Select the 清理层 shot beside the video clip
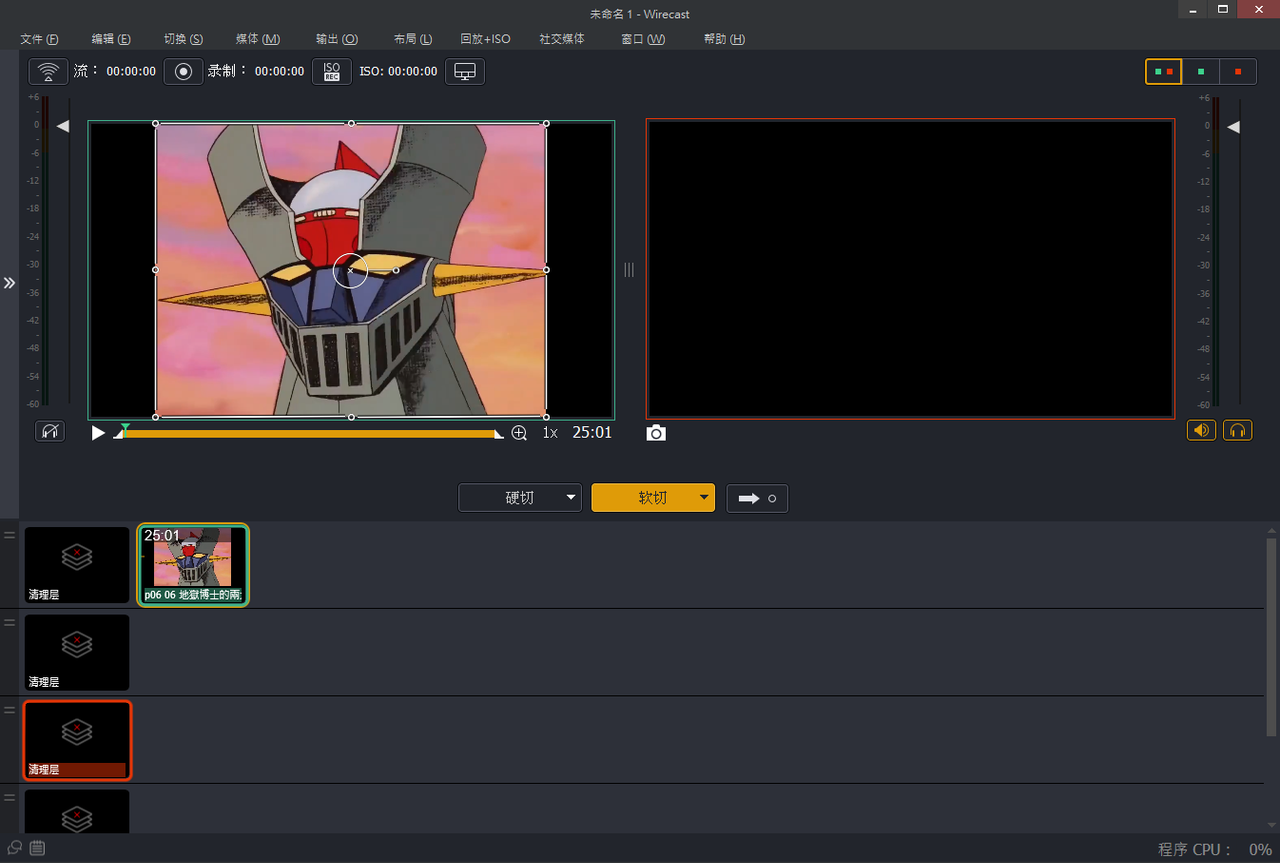 point(77,565)
